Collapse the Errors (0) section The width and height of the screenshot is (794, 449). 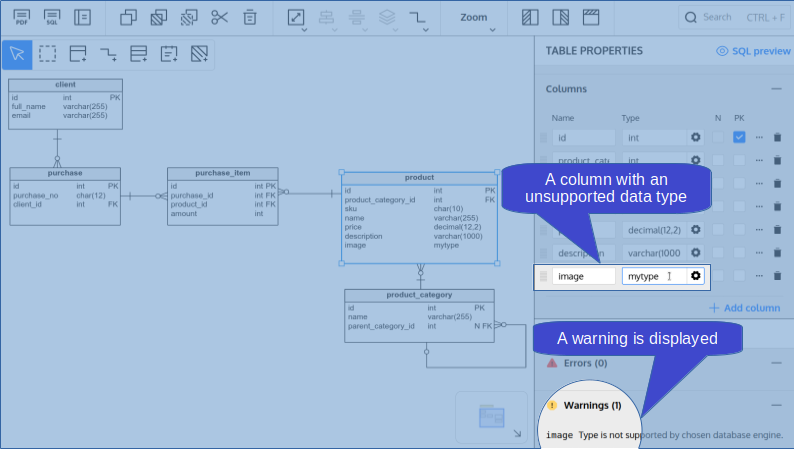pyautogui.click(x=776, y=363)
